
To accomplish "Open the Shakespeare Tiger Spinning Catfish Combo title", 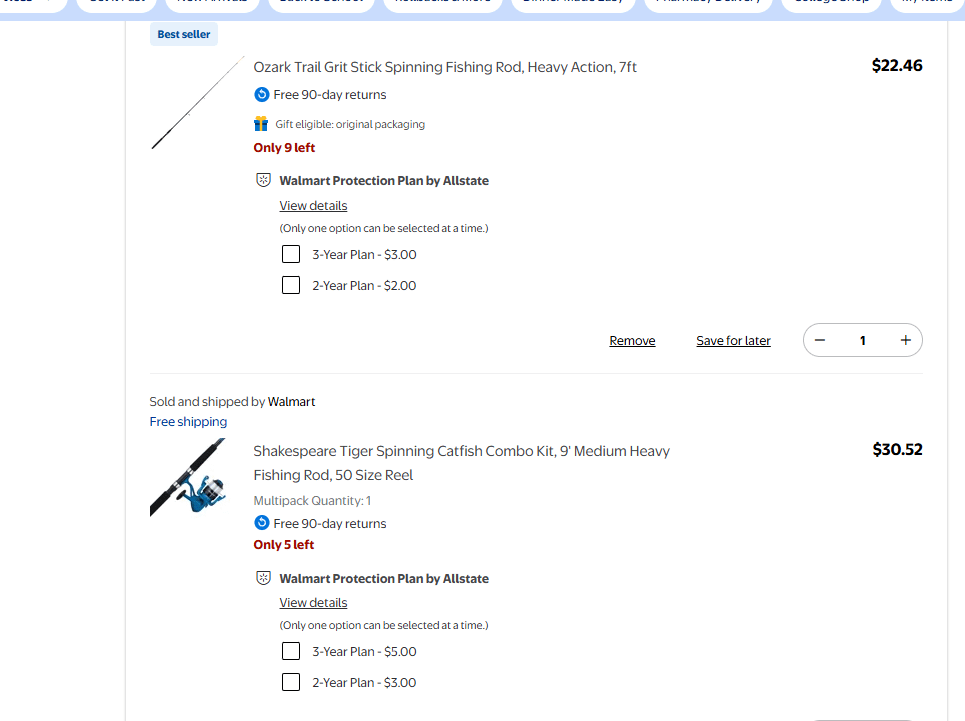I will click(x=461, y=452).
